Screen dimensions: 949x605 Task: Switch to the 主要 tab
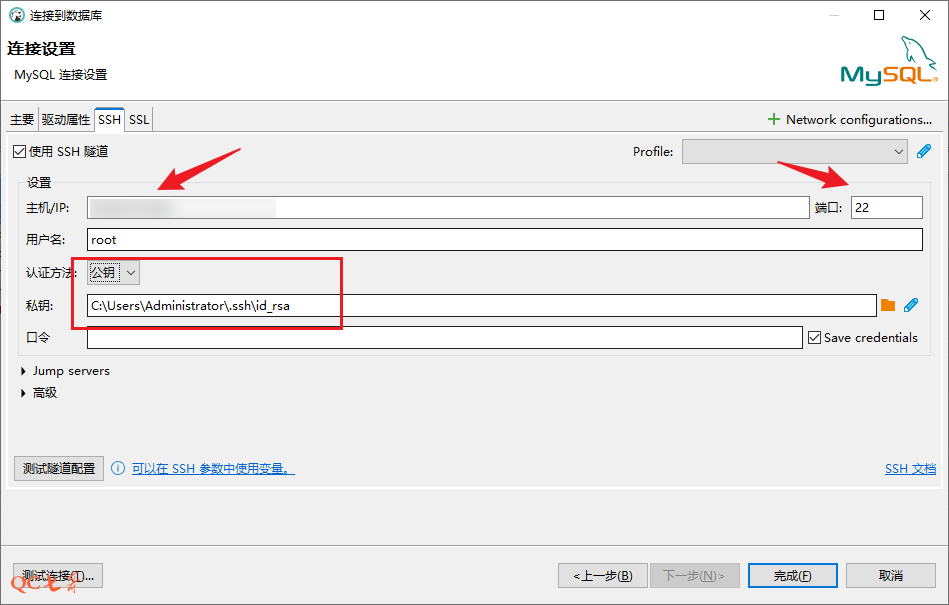(22, 120)
